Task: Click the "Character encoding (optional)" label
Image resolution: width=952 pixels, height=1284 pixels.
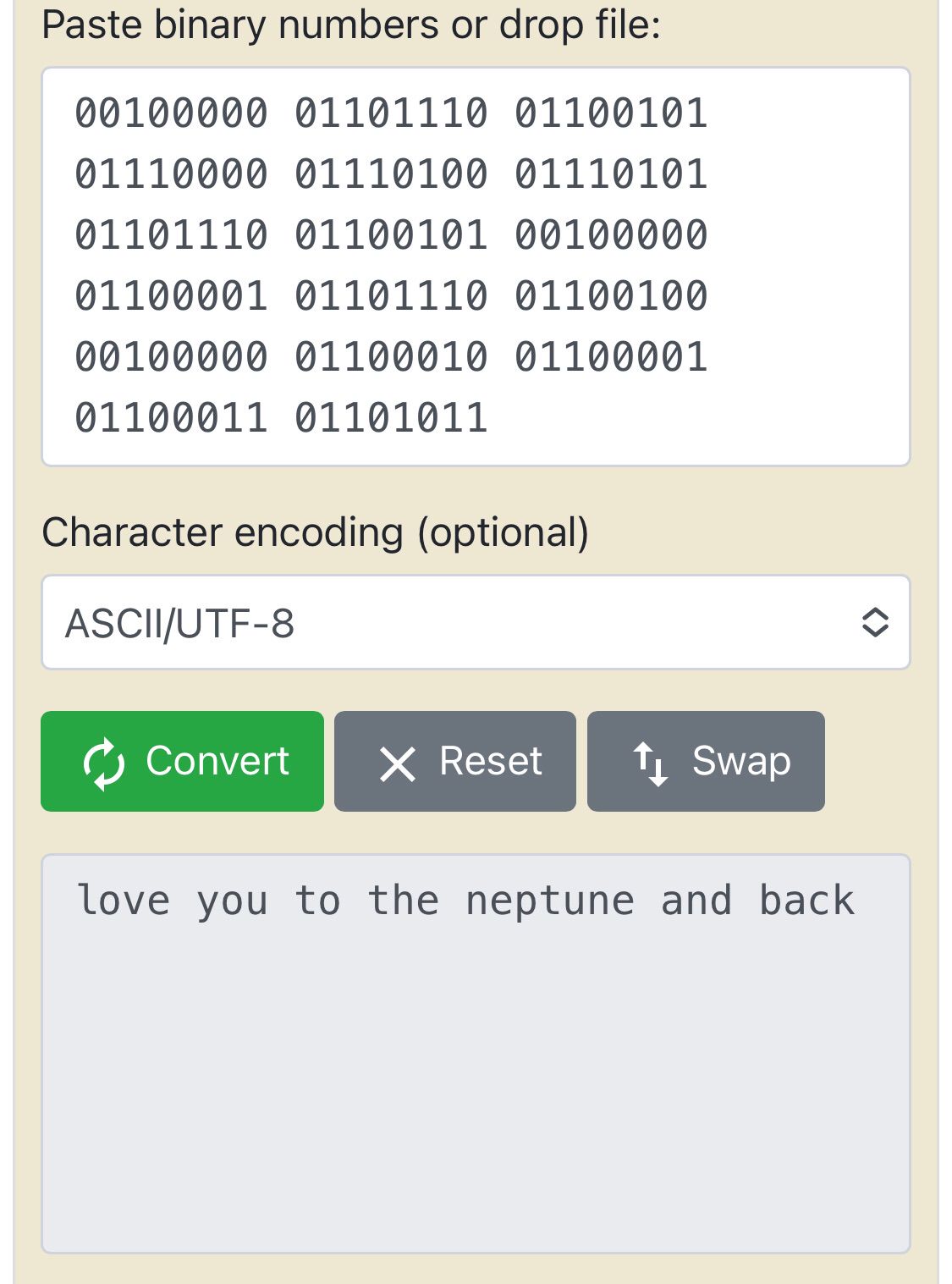Action: [x=315, y=532]
